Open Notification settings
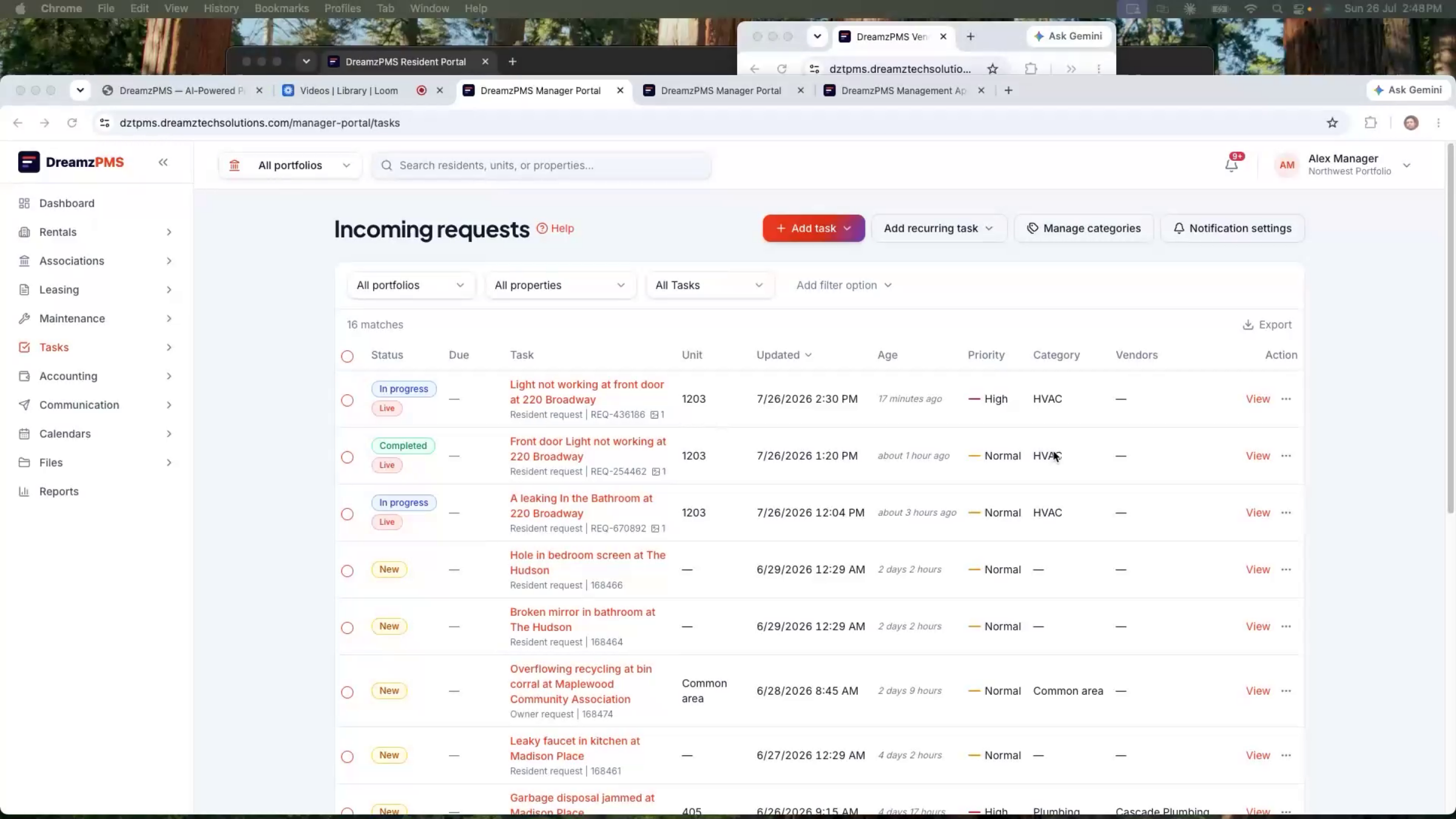Viewport: 1456px width, 819px height. pos(1232,228)
